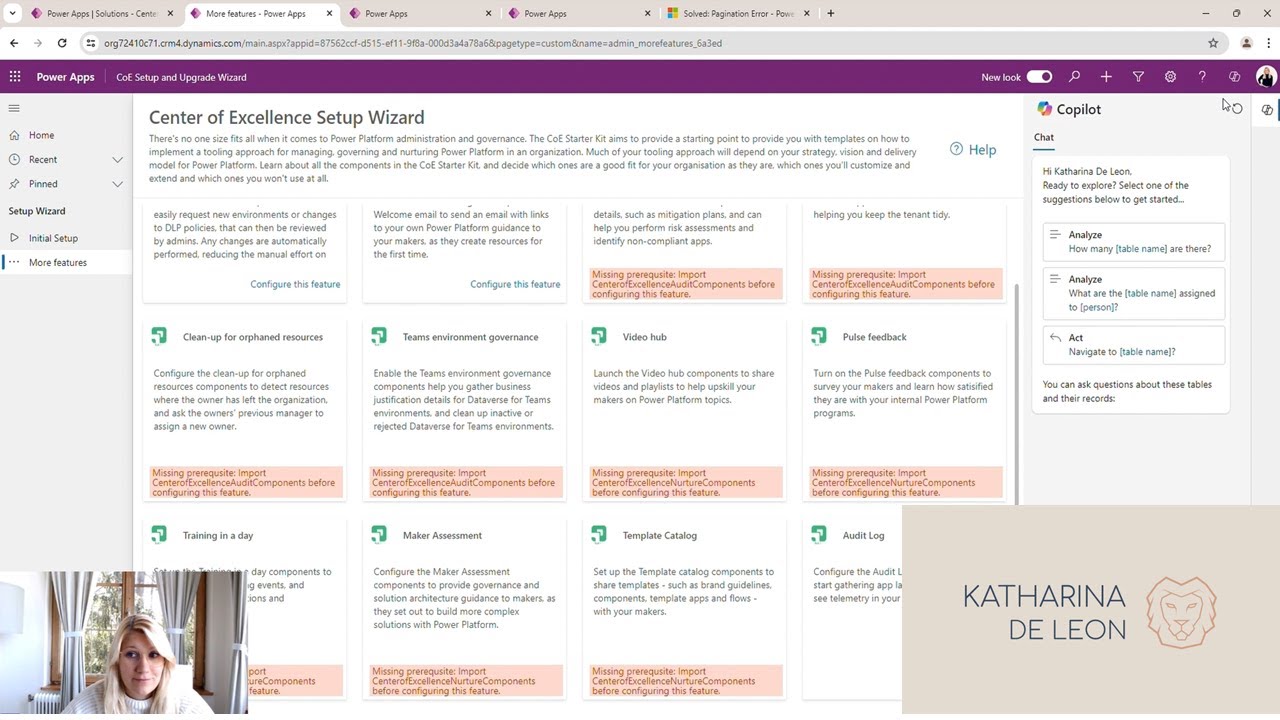Click the plus icon to create a record
Image resolution: width=1280 pixels, height=720 pixels.
(x=1106, y=77)
